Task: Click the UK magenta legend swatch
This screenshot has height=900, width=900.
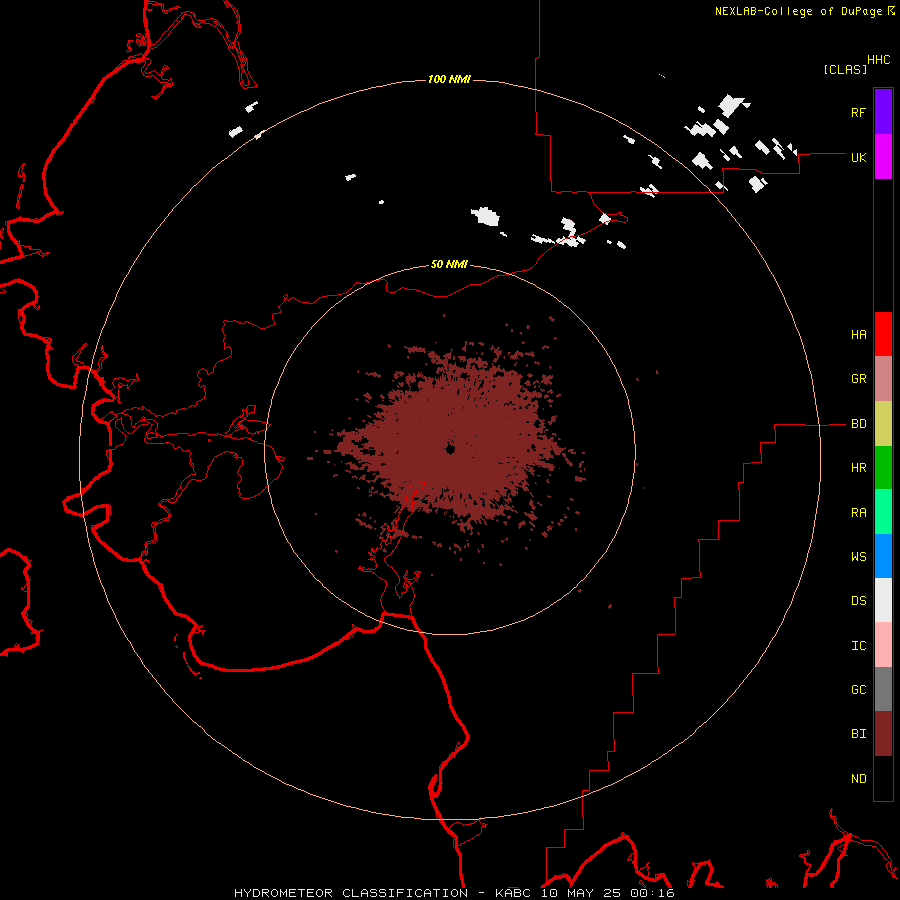Action: (883, 157)
